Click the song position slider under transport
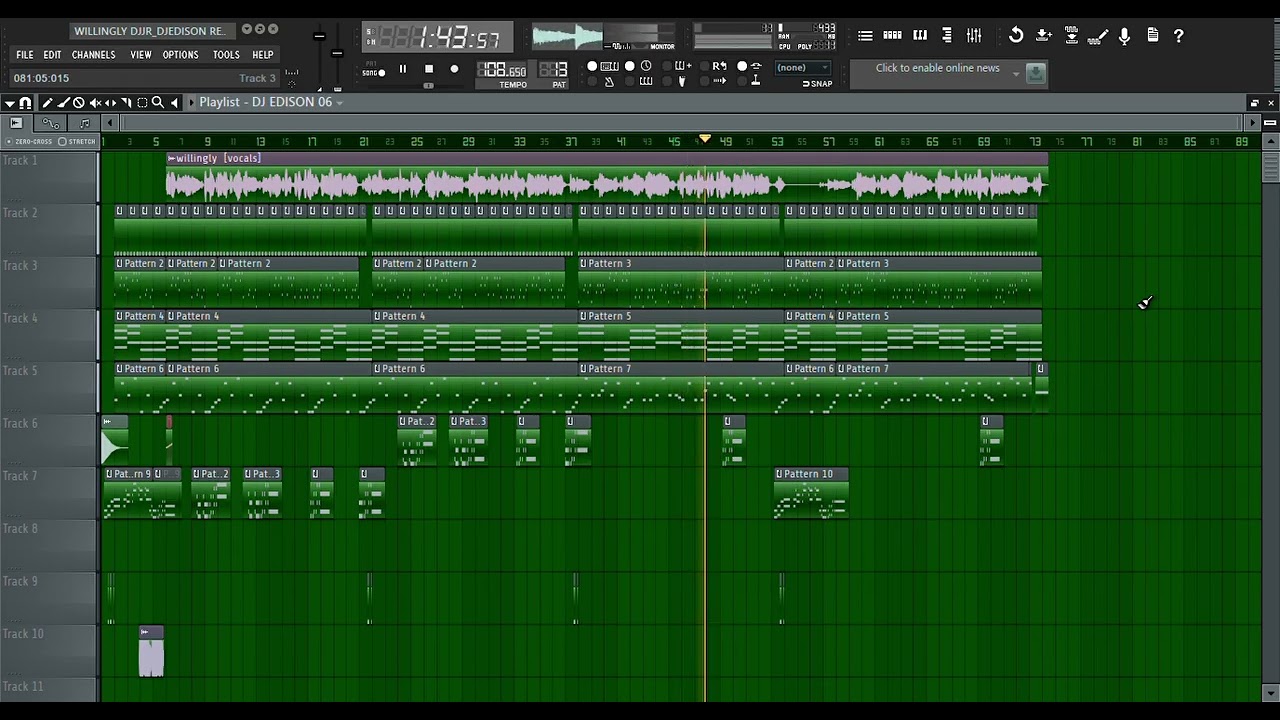Image resolution: width=1280 pixels, height=720 pixels. coord(429,86)
